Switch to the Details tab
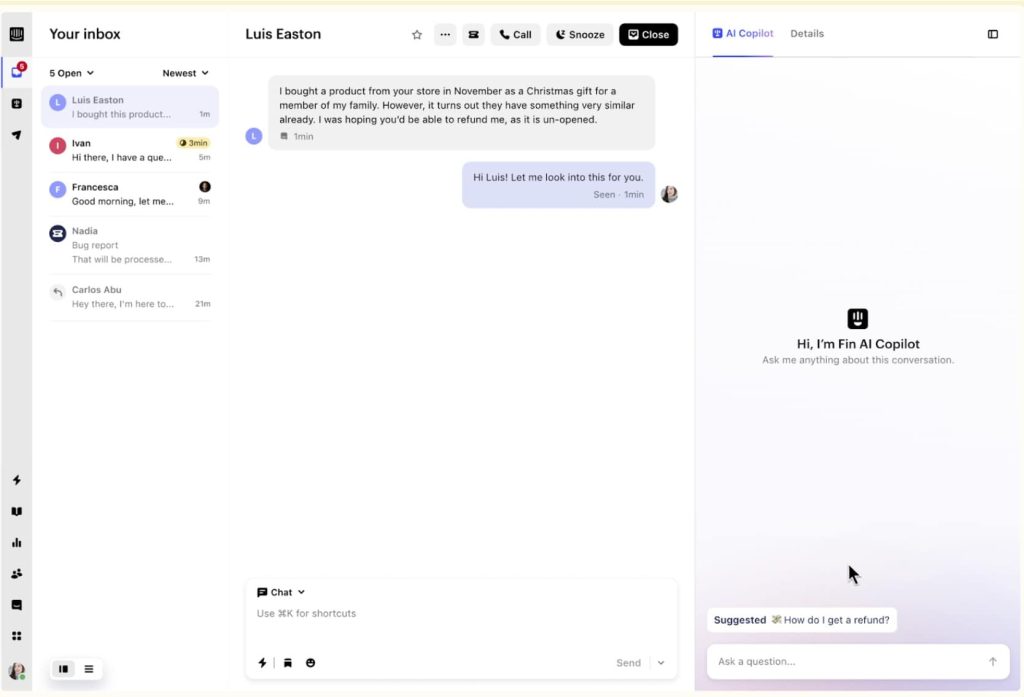Screen dimensions: 1024x697 click(807, 33)
